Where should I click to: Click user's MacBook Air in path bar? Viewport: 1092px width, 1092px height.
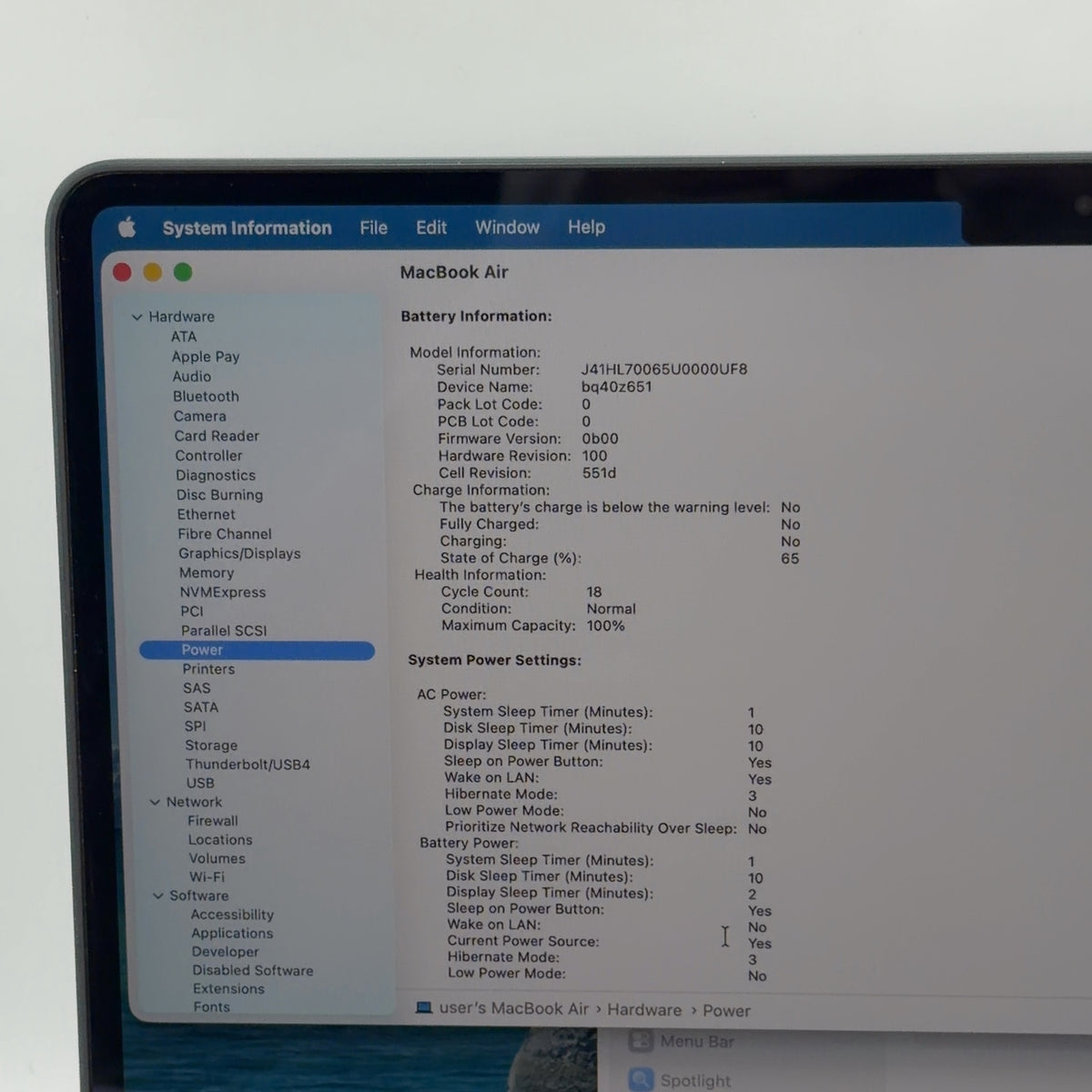(514, 1008)
